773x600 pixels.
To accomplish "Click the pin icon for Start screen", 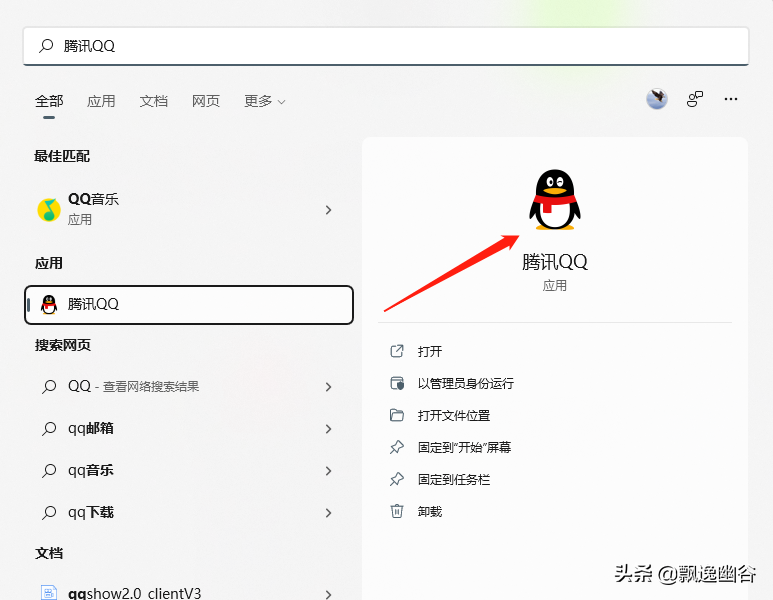I will click(397, 447).
